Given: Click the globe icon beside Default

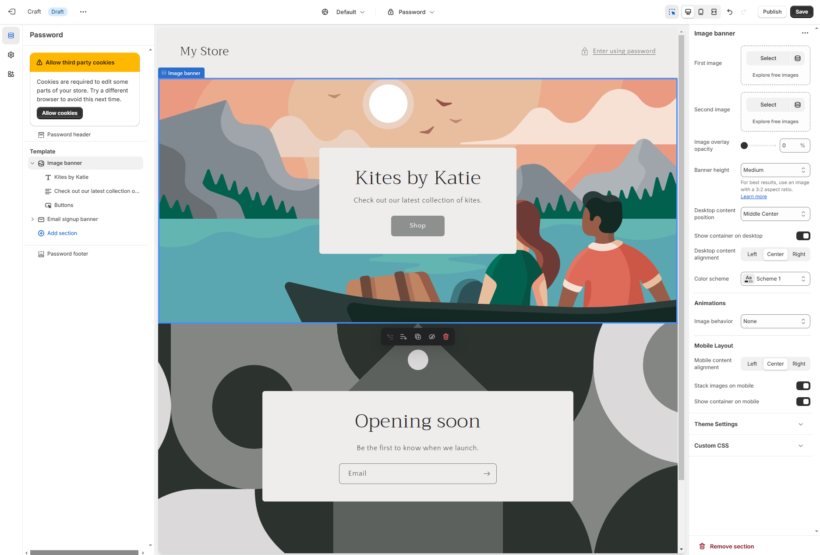Looking at the screenshot, I should [x=325, y=12].
